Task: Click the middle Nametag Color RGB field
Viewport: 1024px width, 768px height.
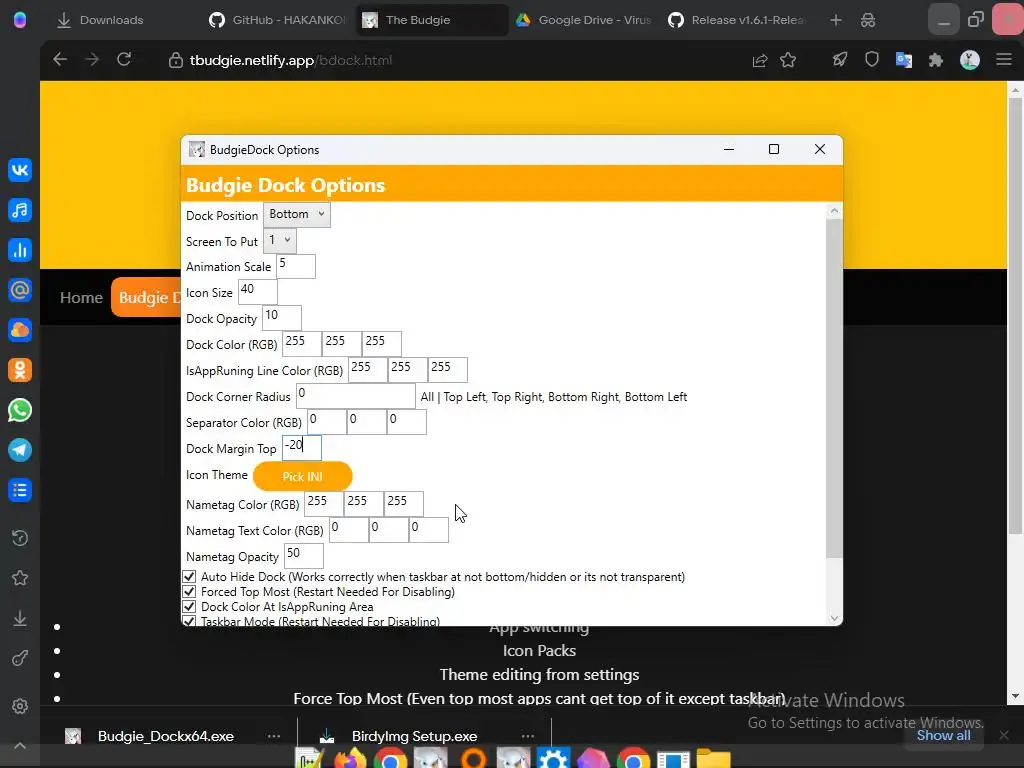Action: click(364, 504)
